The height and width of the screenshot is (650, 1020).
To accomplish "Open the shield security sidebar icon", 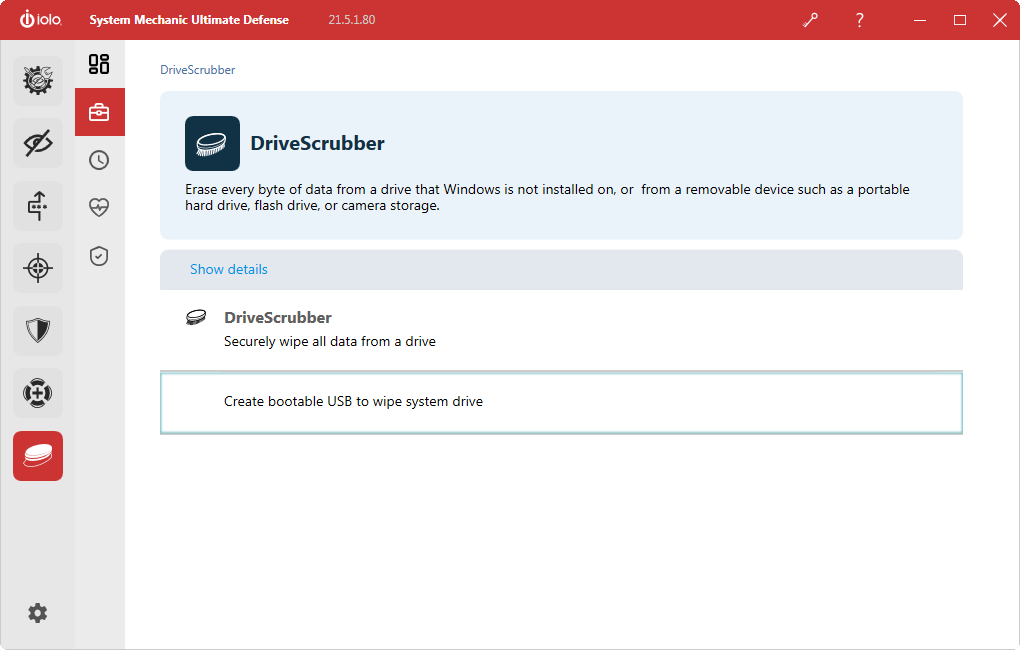I will pyautogui.click(x=38, y=331).
